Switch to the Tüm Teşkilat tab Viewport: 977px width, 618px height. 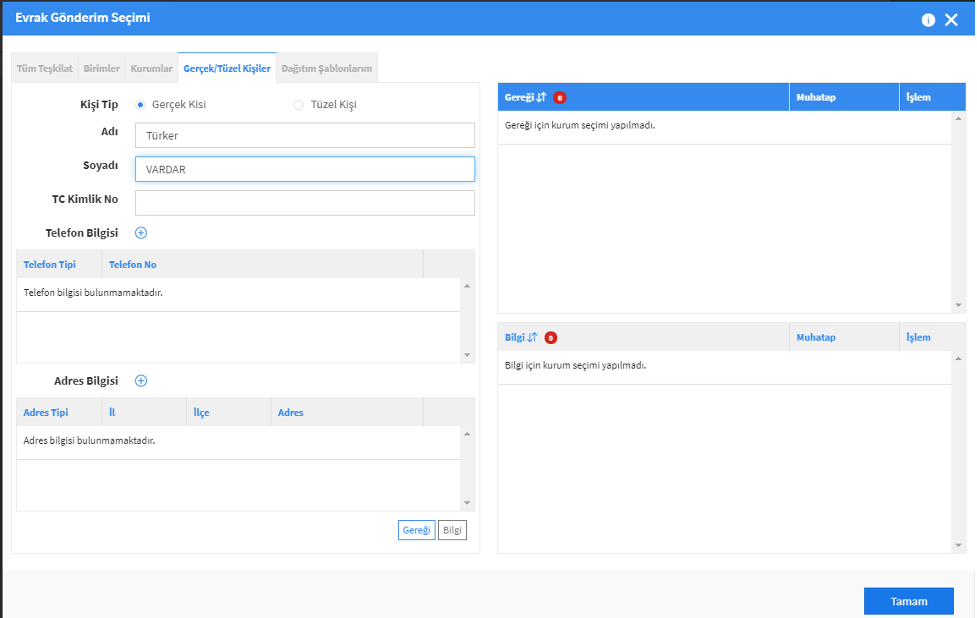coord(44,69)
